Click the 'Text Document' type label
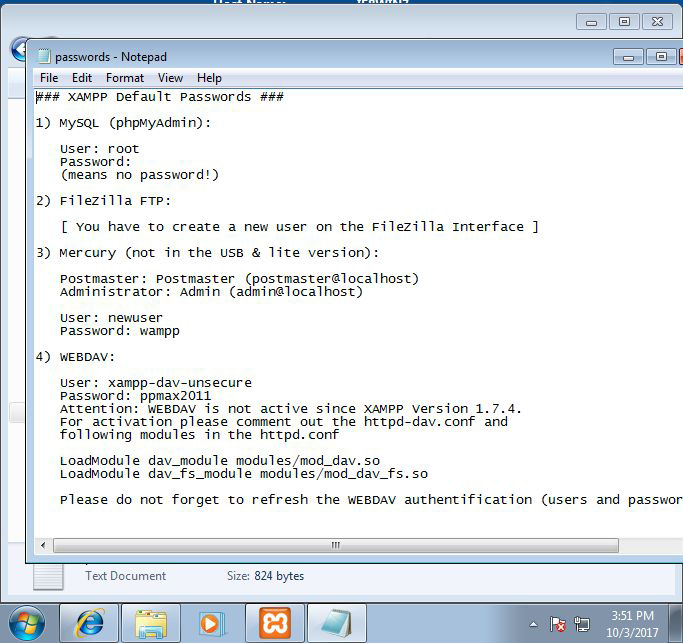This screenshot has width=683, height=643. [125, 576]
